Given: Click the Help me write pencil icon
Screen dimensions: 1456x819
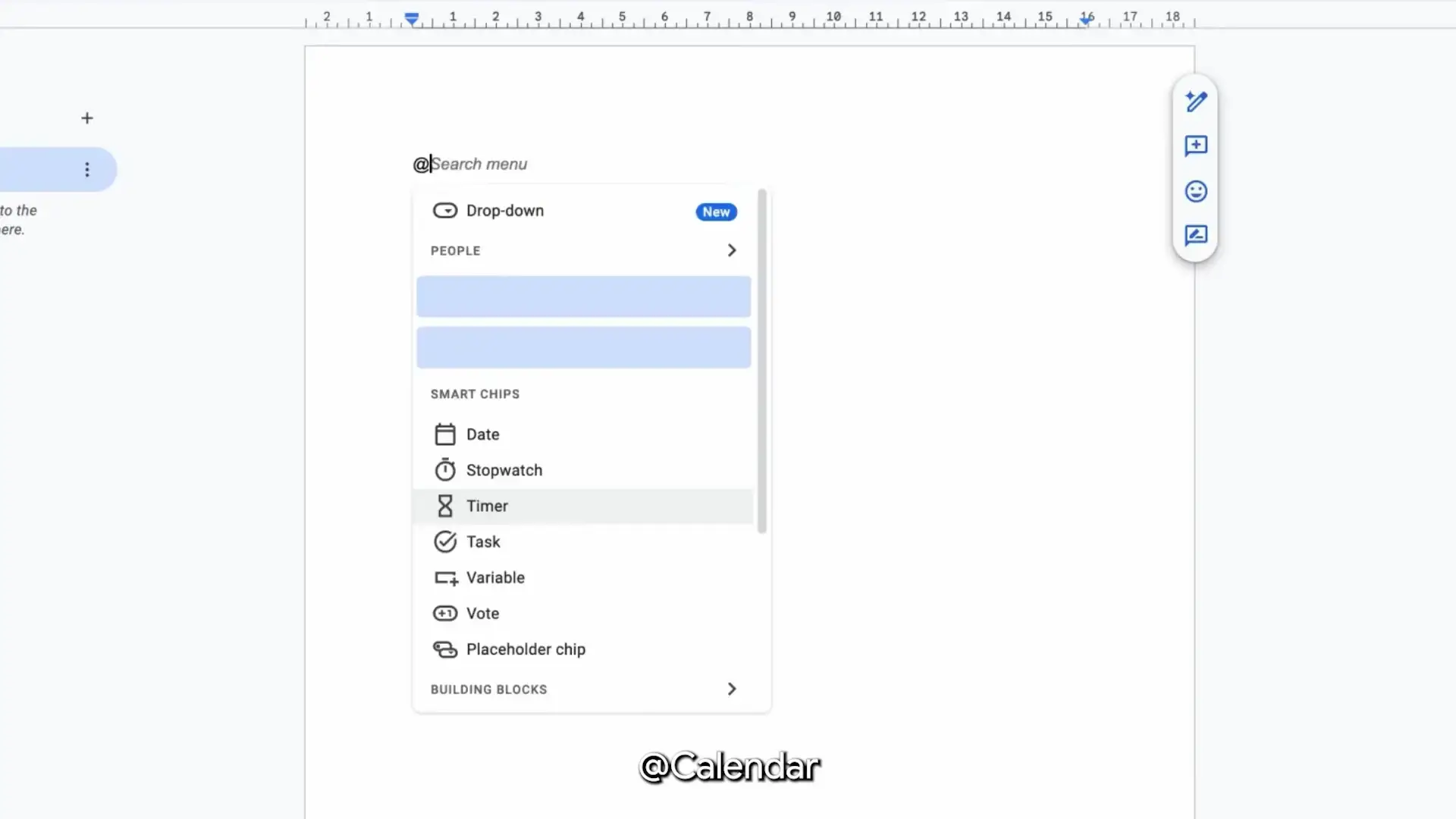Looking at the screenshot, I should (1196, 102).
